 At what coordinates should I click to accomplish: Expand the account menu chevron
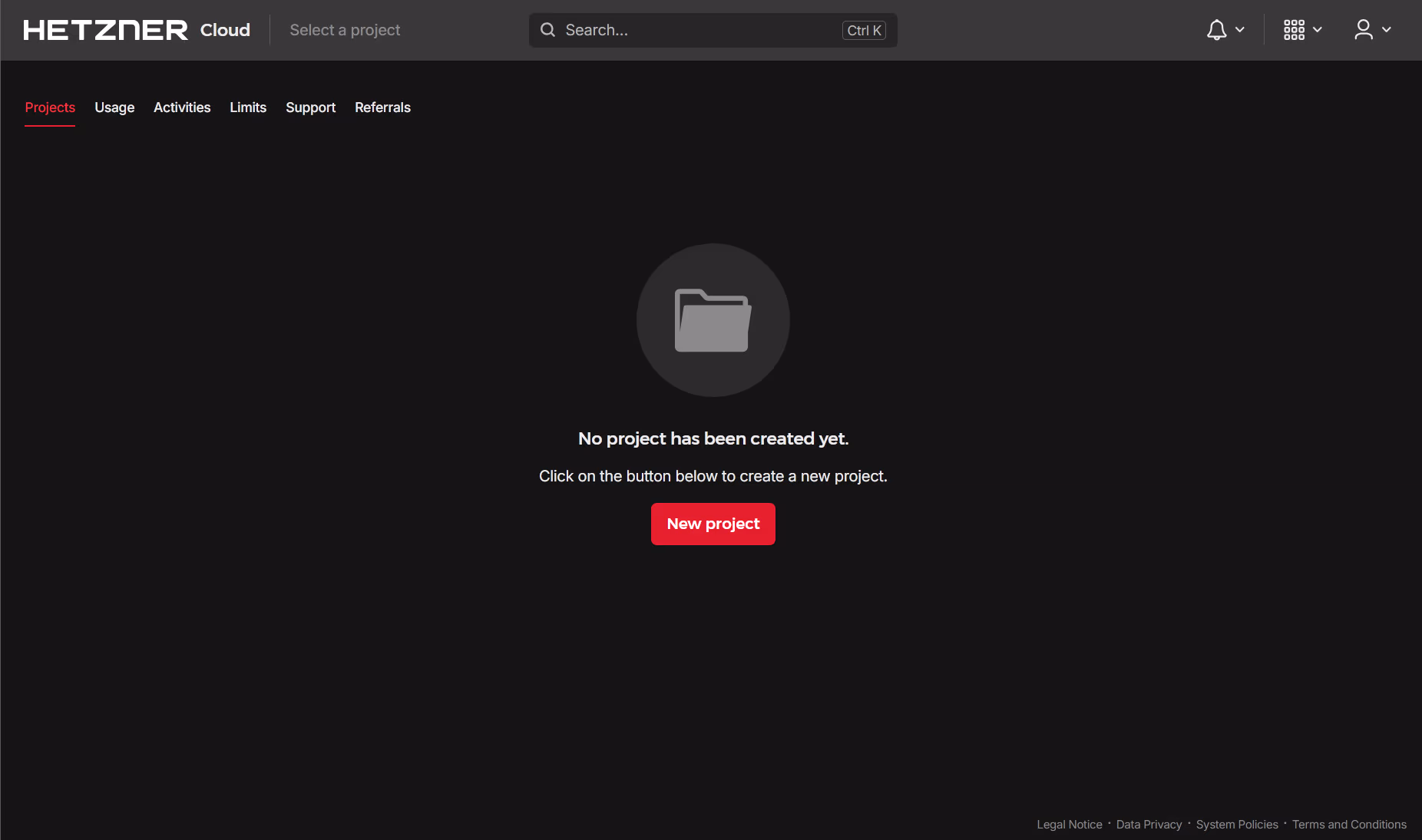(x=1387, y=30)
